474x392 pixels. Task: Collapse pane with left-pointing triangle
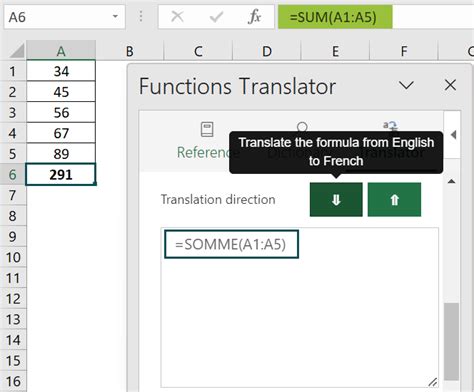453,135
